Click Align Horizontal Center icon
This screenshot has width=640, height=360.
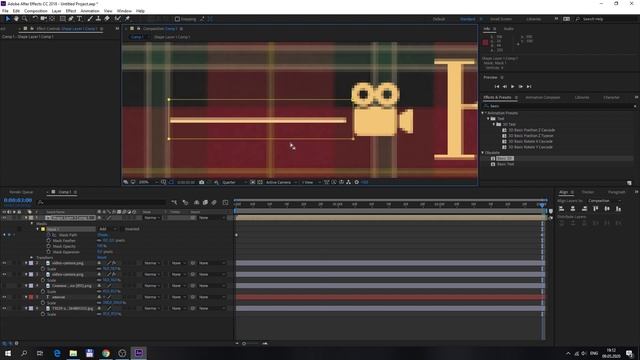pyautogui.click(x=573, y=209)
